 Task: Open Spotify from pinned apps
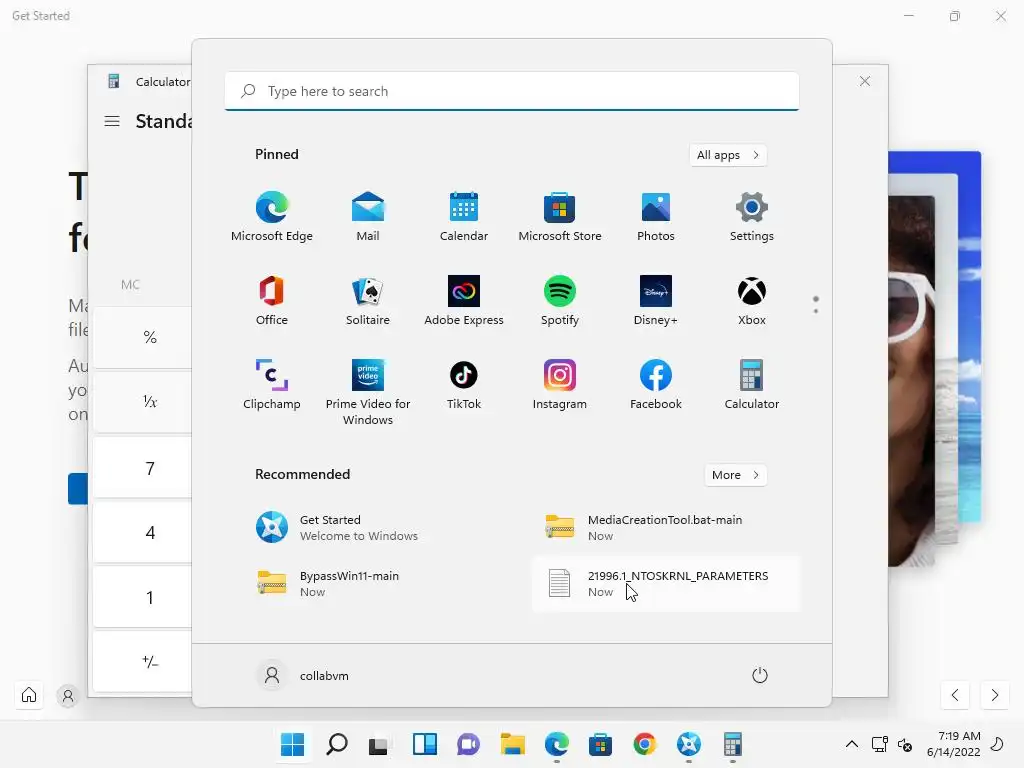(560, 301)
